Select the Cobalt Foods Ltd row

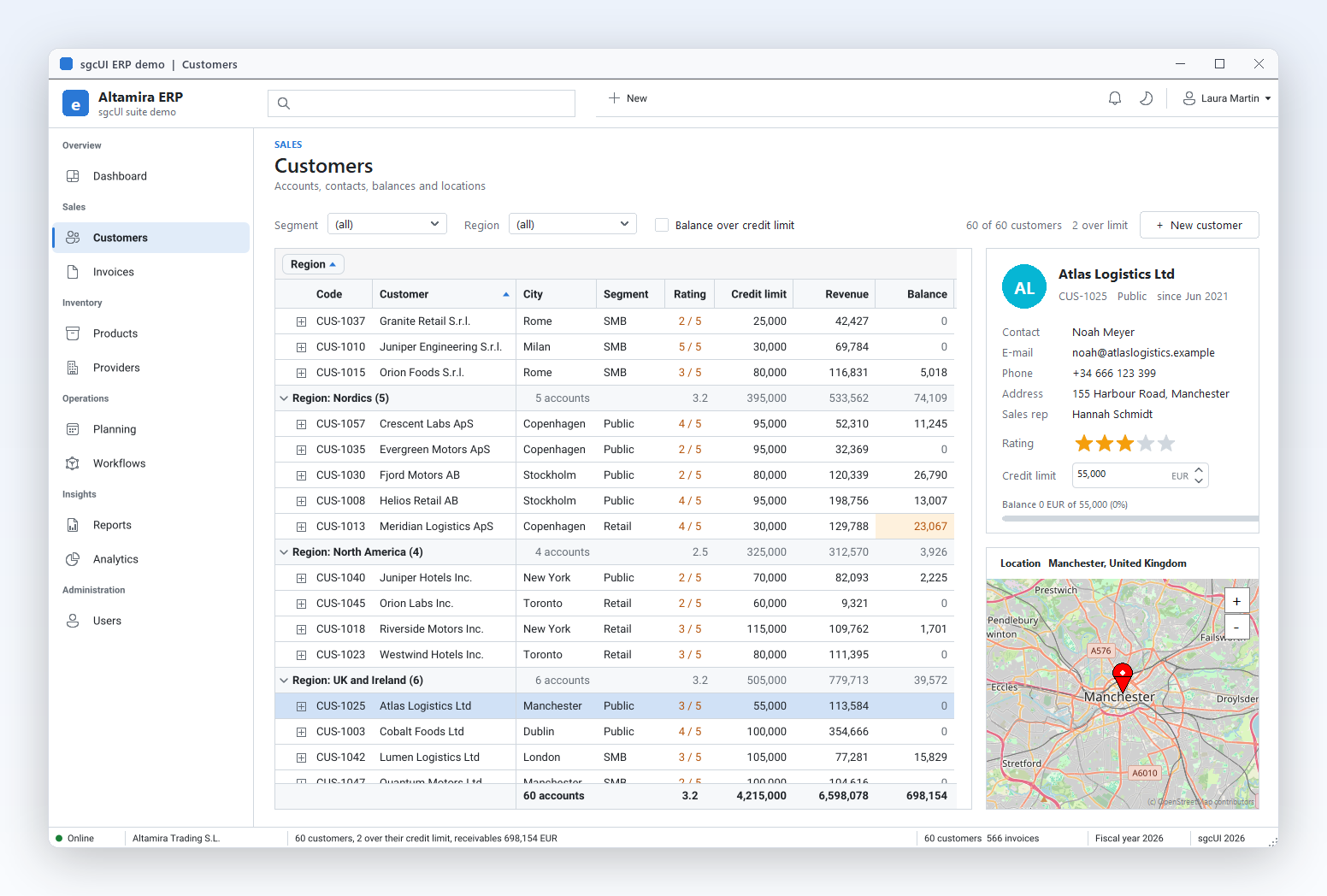(x=614, y=732)
